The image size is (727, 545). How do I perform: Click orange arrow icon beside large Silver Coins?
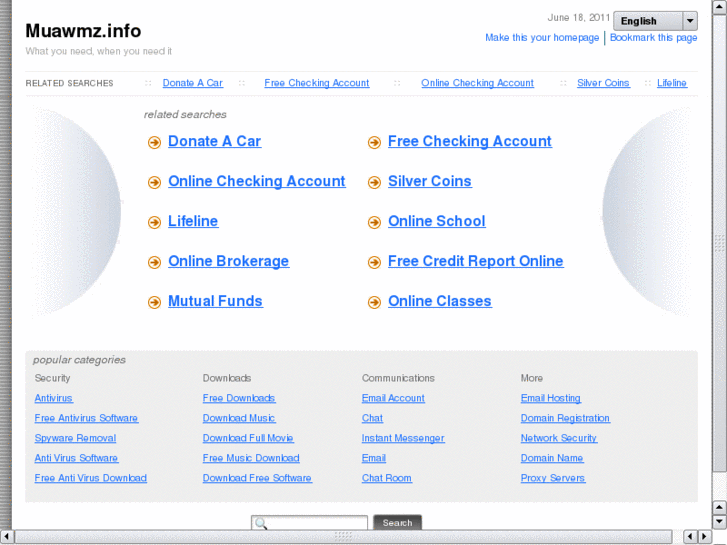coord(374,182)
